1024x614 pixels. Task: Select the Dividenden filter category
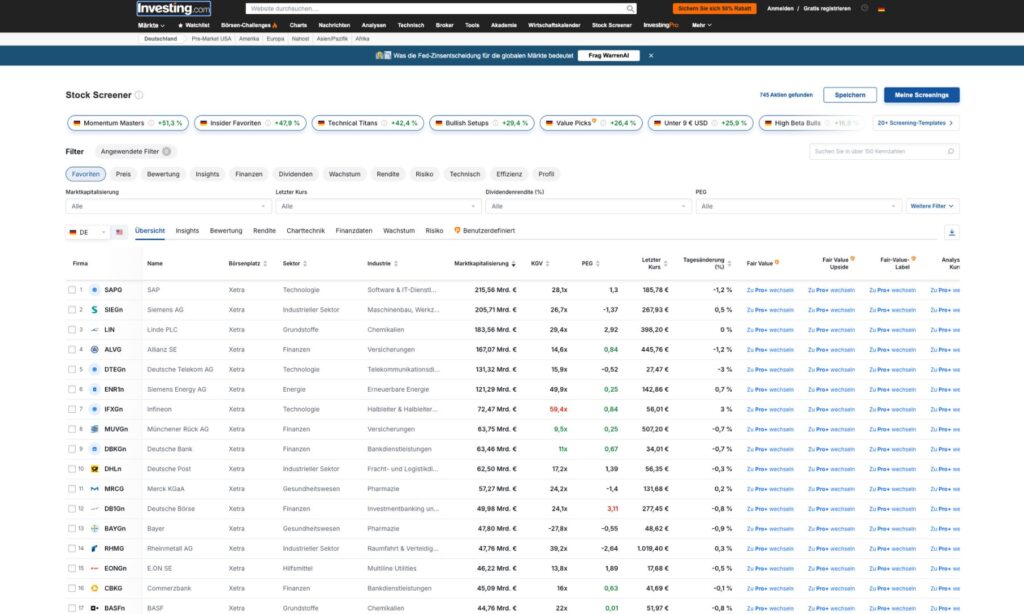tap(295, 174)
